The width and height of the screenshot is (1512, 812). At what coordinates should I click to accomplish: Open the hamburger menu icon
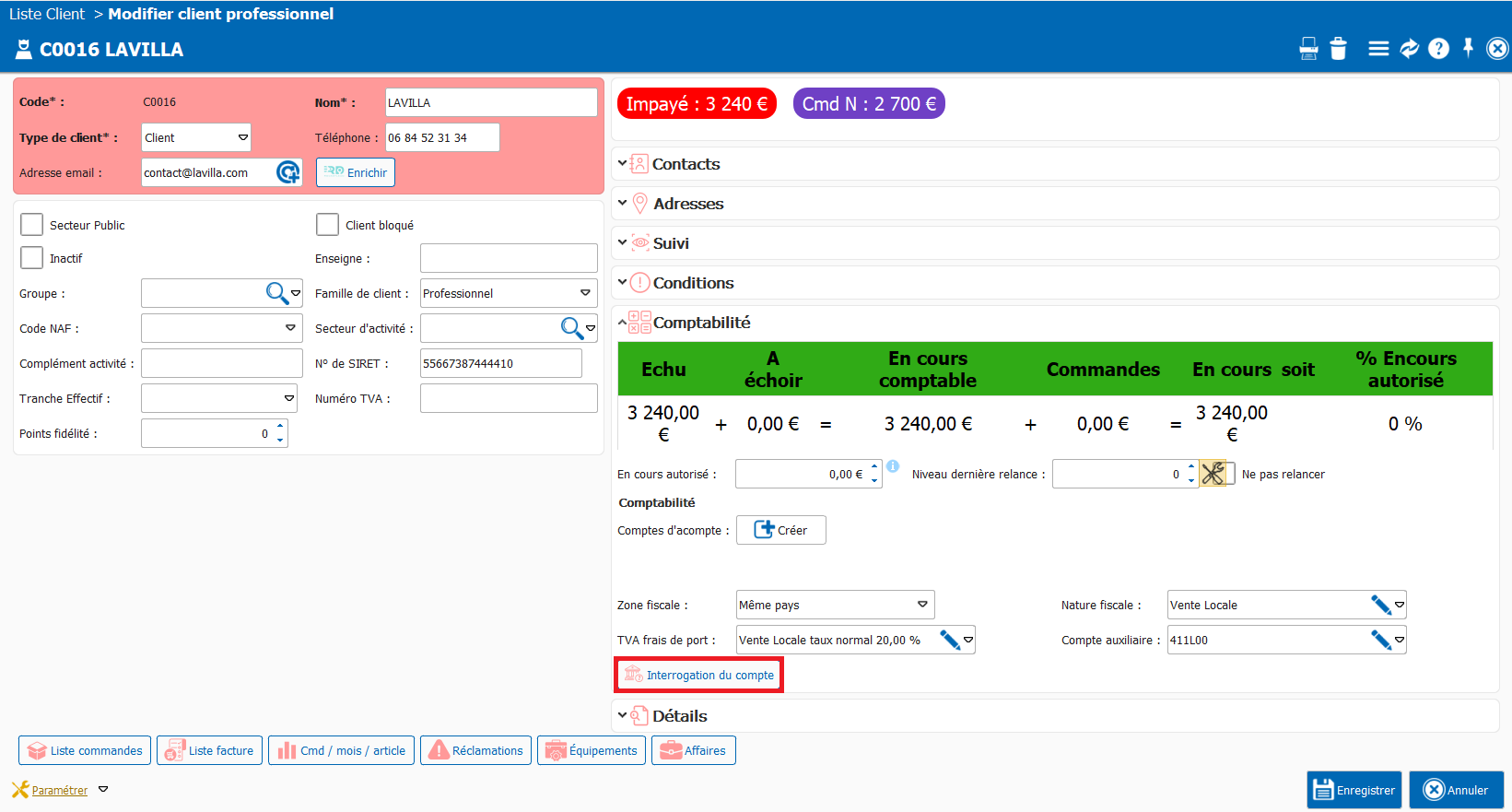click(x=1378, y=49)
